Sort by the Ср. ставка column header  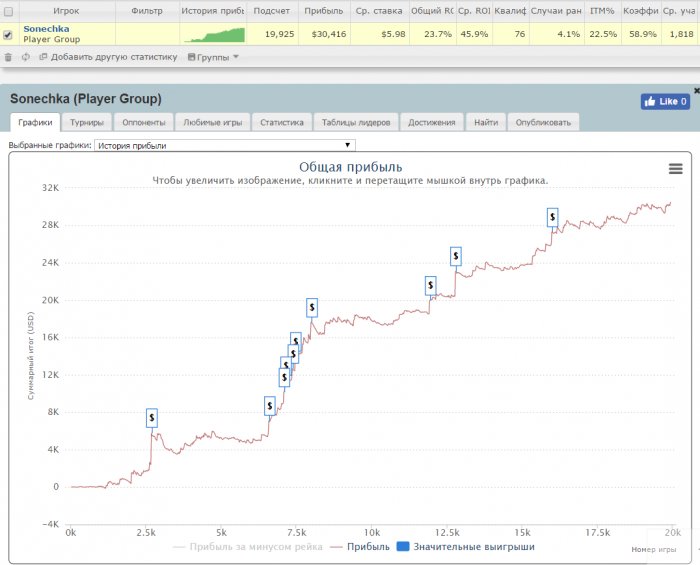coord(379,11)
